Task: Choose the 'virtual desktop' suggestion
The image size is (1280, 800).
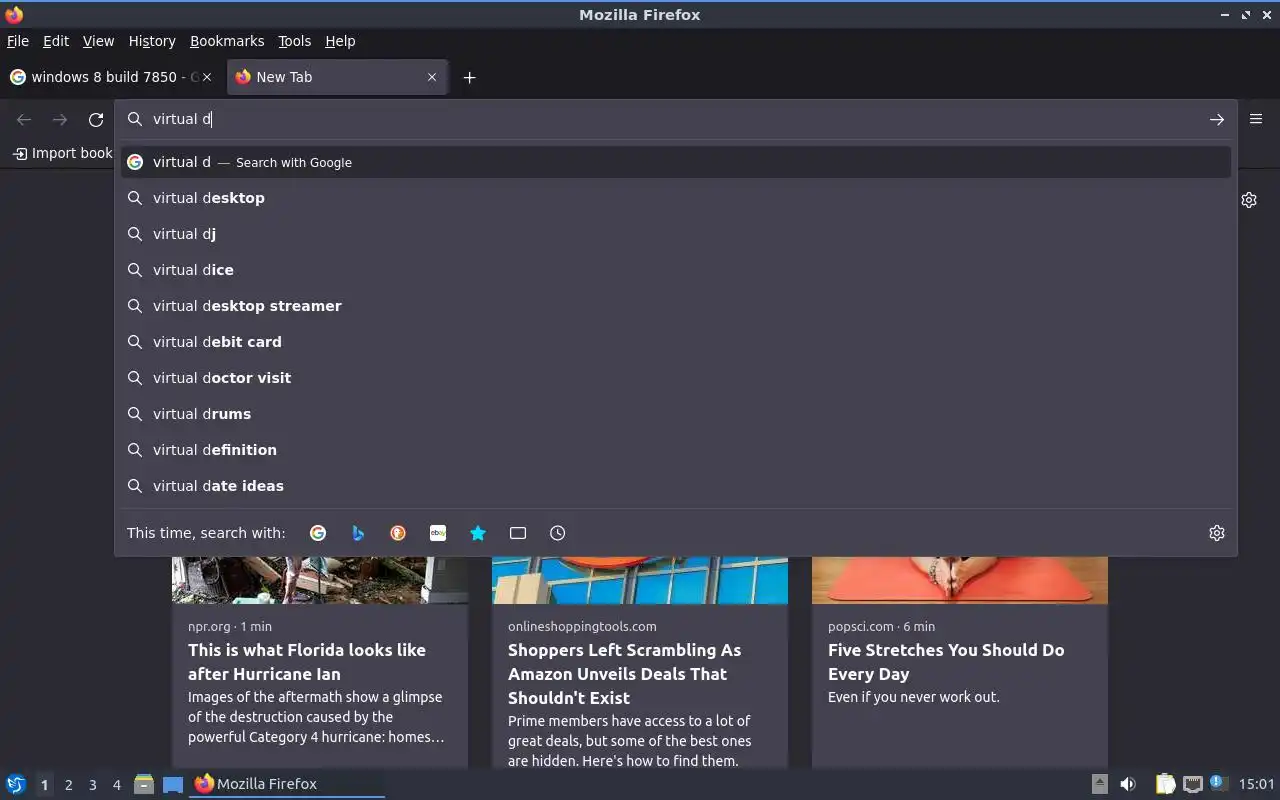Action: click(676, 198)
